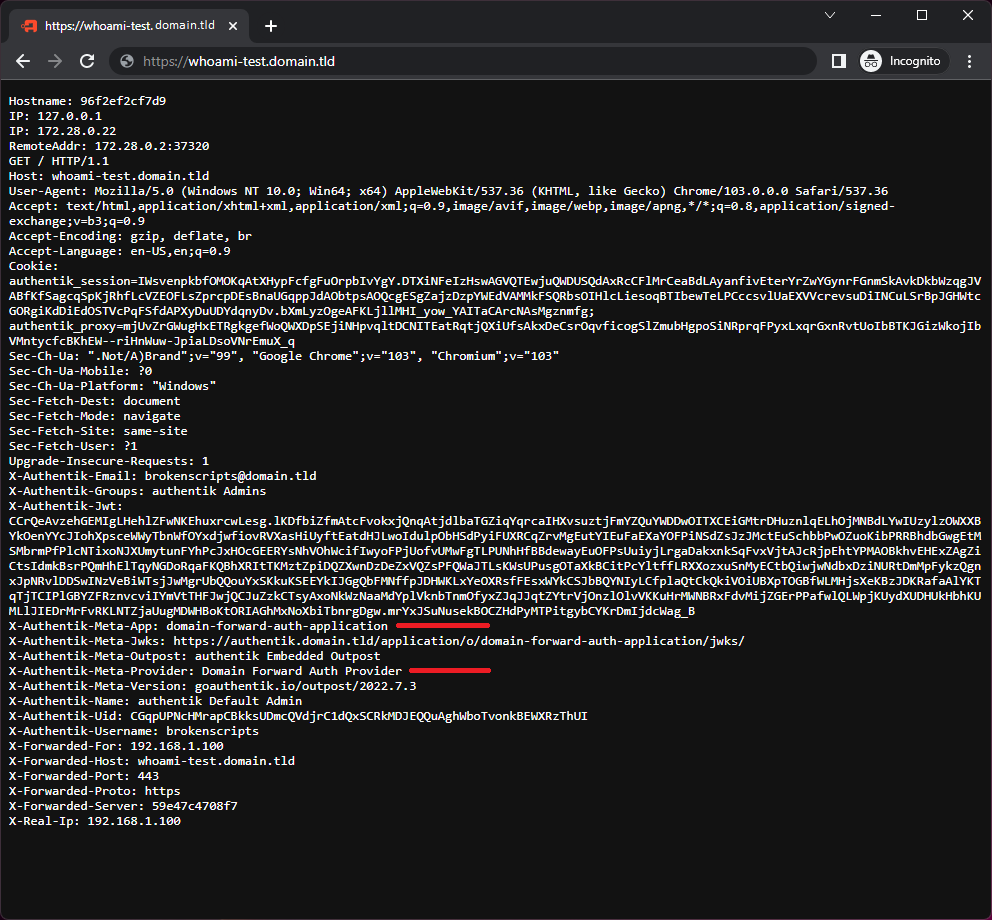Click the Upgrade-Insecure-Requests: 1 line
The height and width of the screenshot is (920, 992).
[x=109, y=461]
